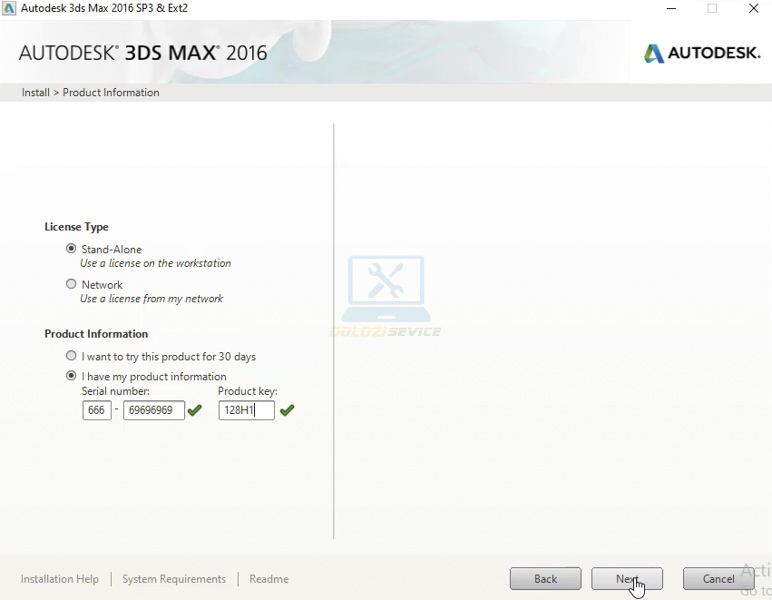Open the Readme link

269,579
